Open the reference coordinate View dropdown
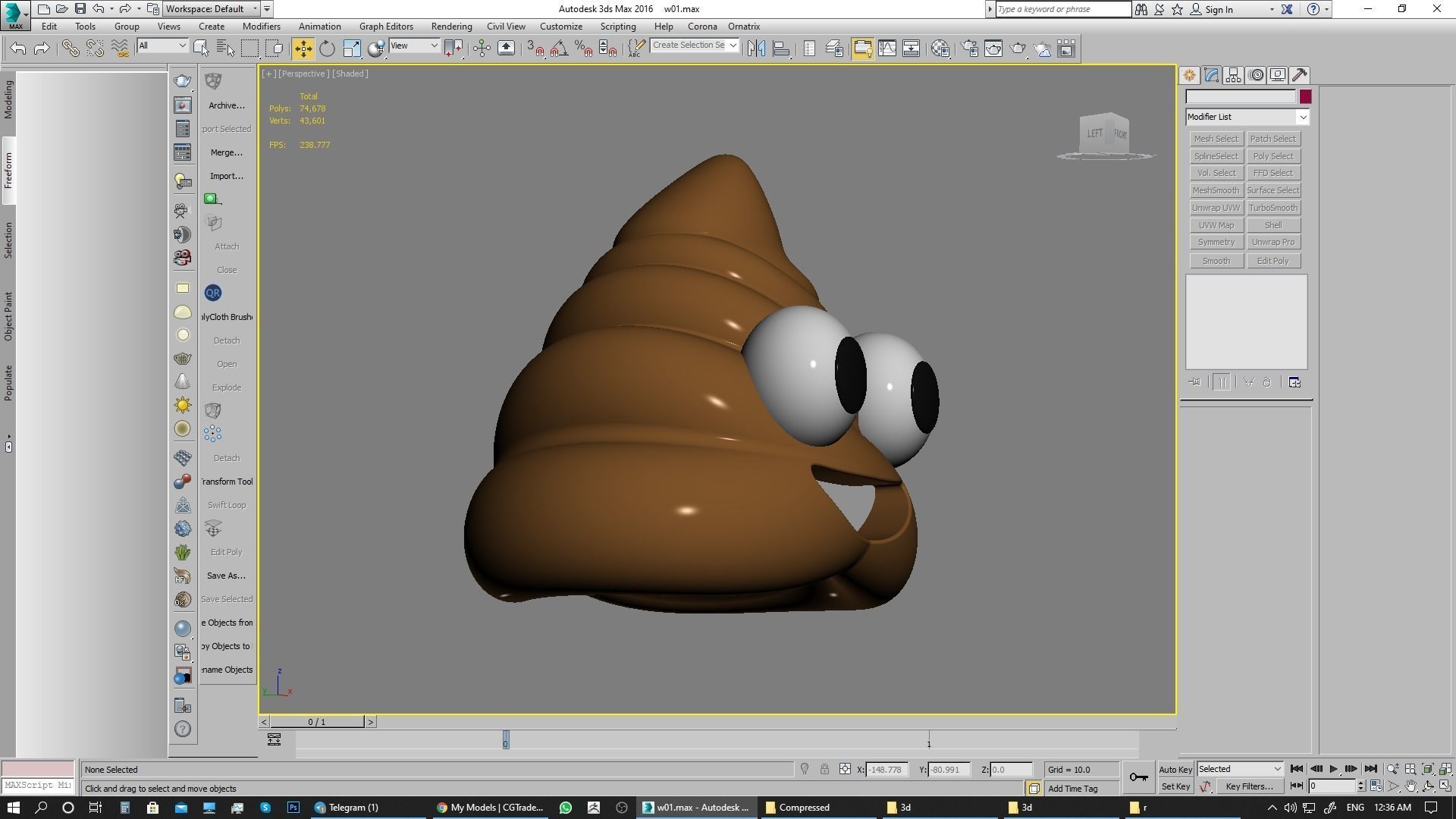This screenshot has height=819, width=1456. (414, 46)
